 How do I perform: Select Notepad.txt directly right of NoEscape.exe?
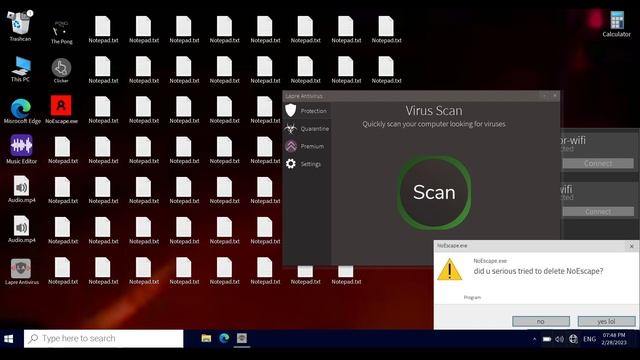pos(103,110)
